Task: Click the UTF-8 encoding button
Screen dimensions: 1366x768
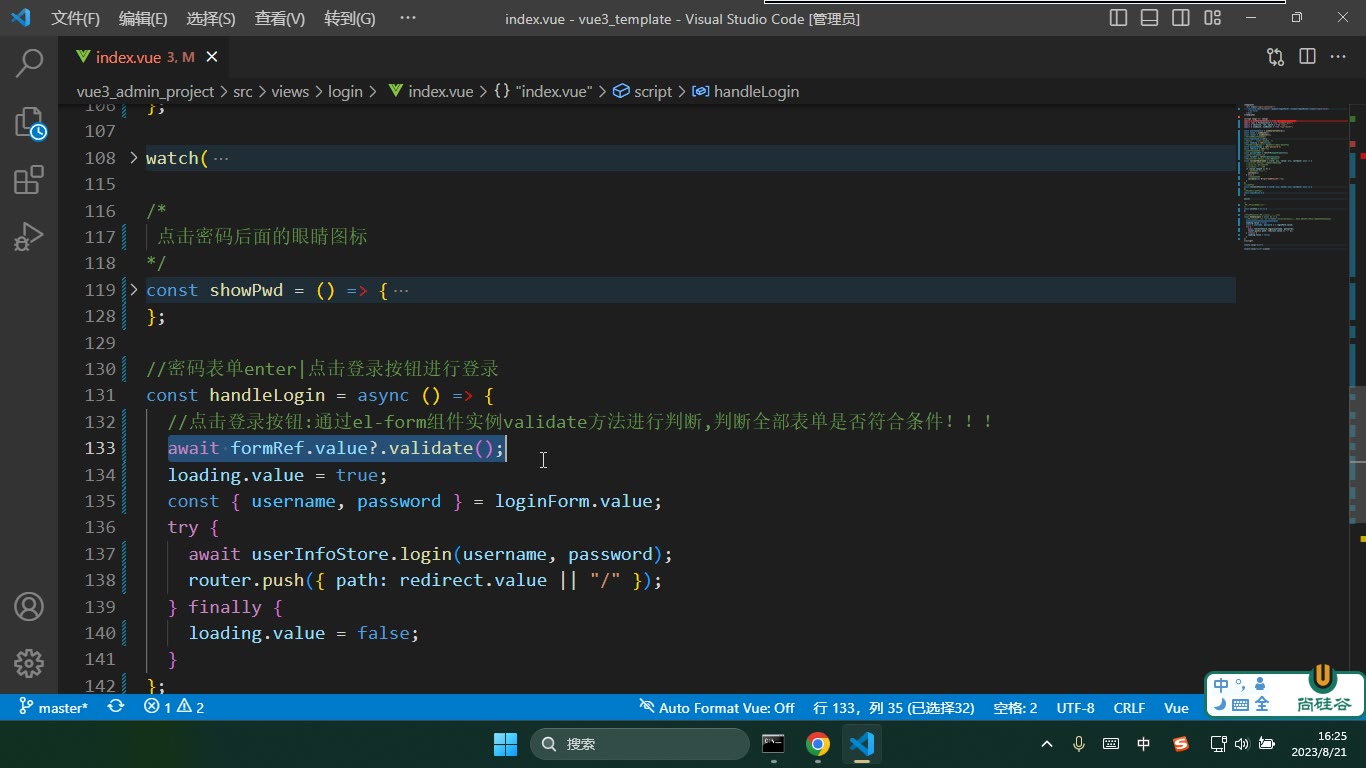Action: coord(1075,707)
